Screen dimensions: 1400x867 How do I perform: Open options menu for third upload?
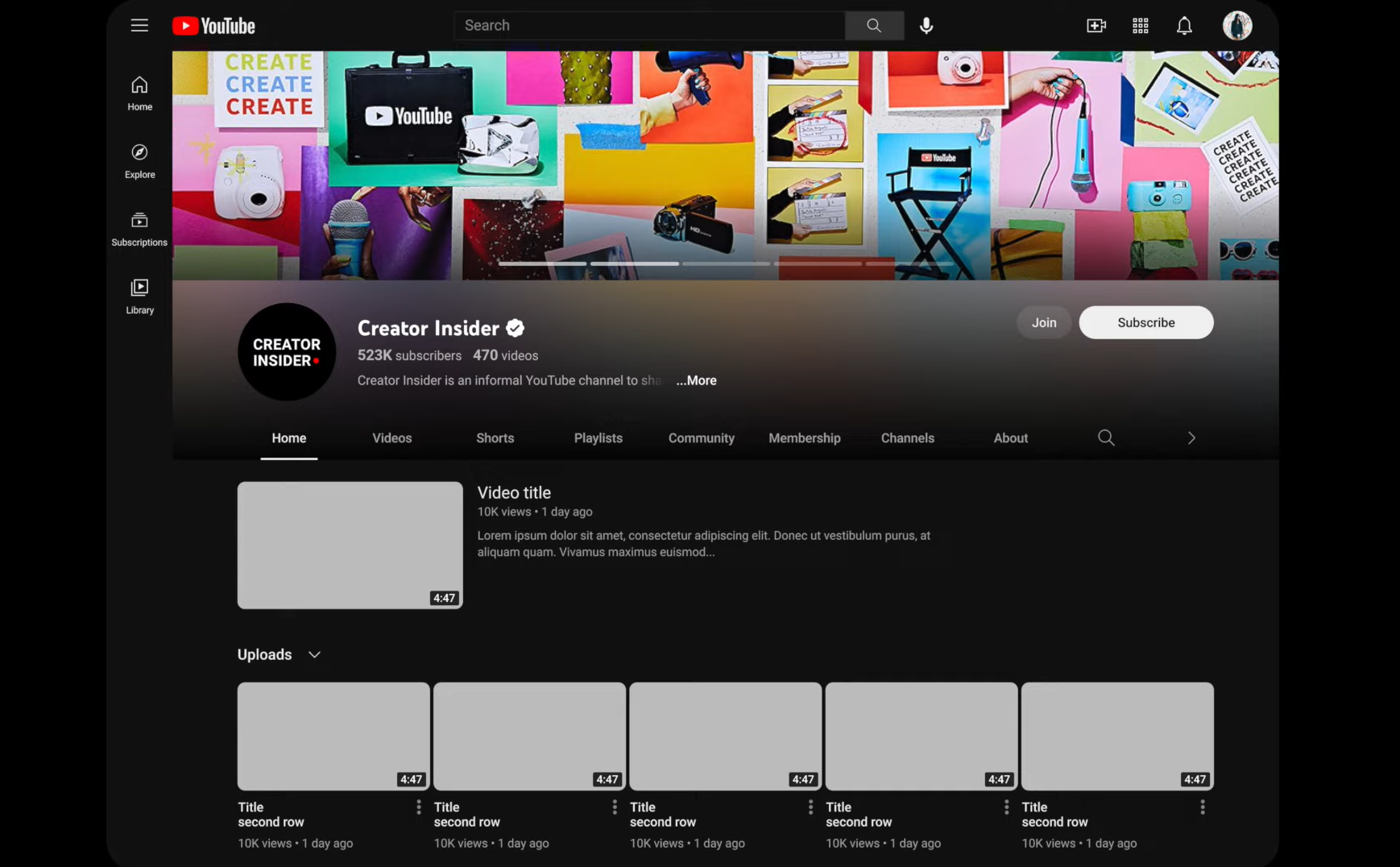tap(810, 807)
